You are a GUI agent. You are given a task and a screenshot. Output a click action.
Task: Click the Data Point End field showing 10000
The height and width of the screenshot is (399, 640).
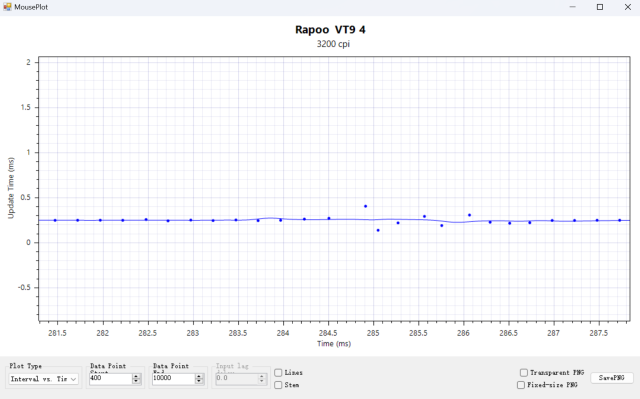click(173, 378)
